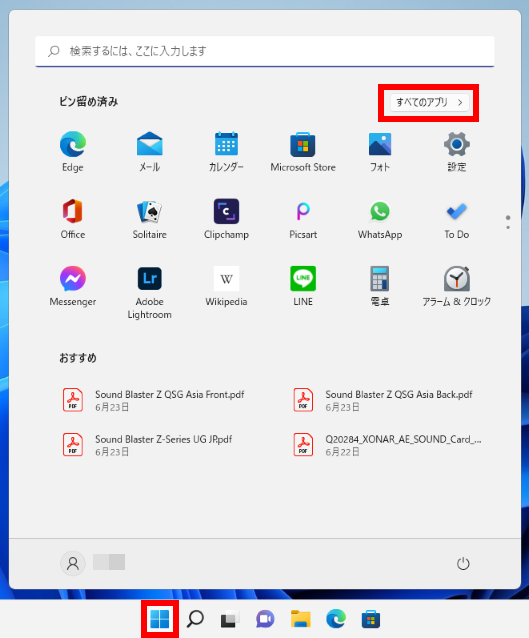Open the To Do app
Viewport: 529px width, 638px height.
pyautogui.click(x=457, y=219)
